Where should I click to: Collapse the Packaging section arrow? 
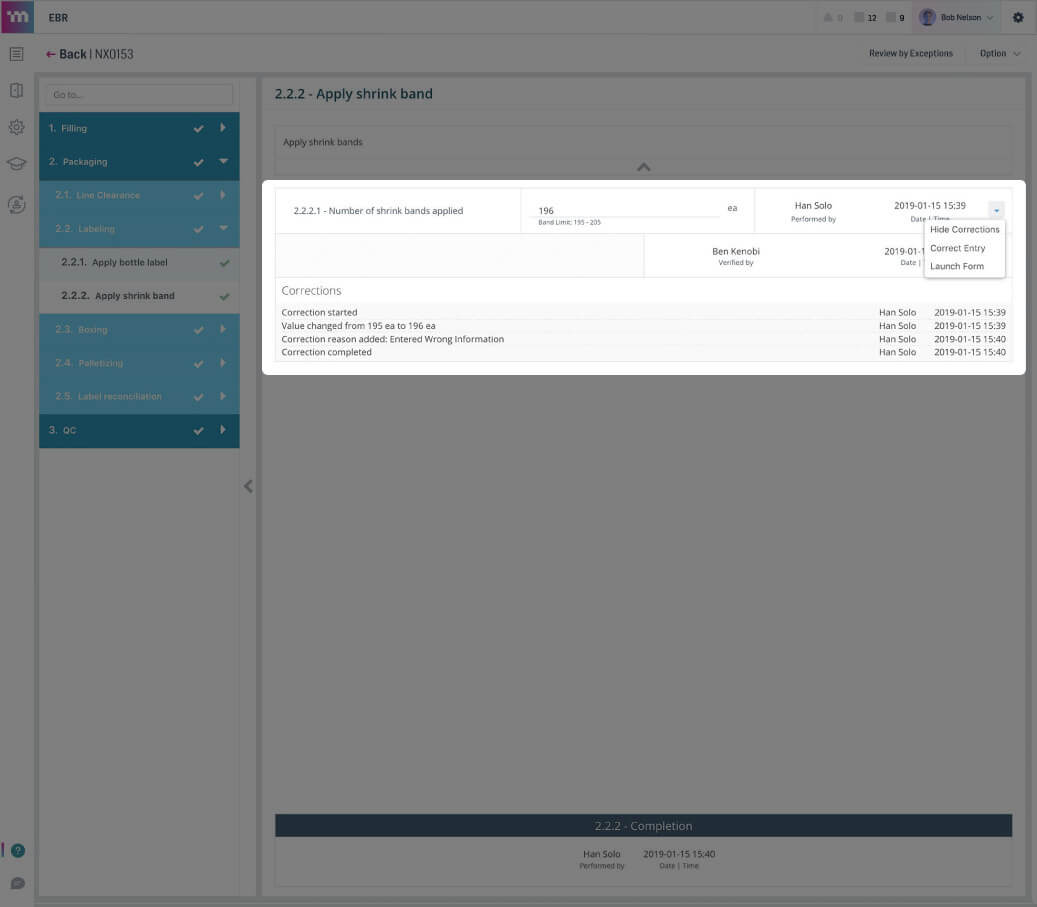pos(223,161)
